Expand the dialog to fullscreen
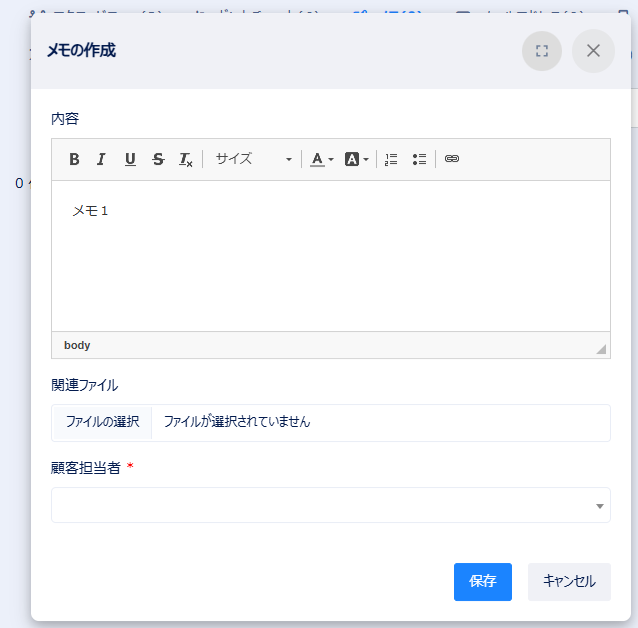 coord(542,51)
